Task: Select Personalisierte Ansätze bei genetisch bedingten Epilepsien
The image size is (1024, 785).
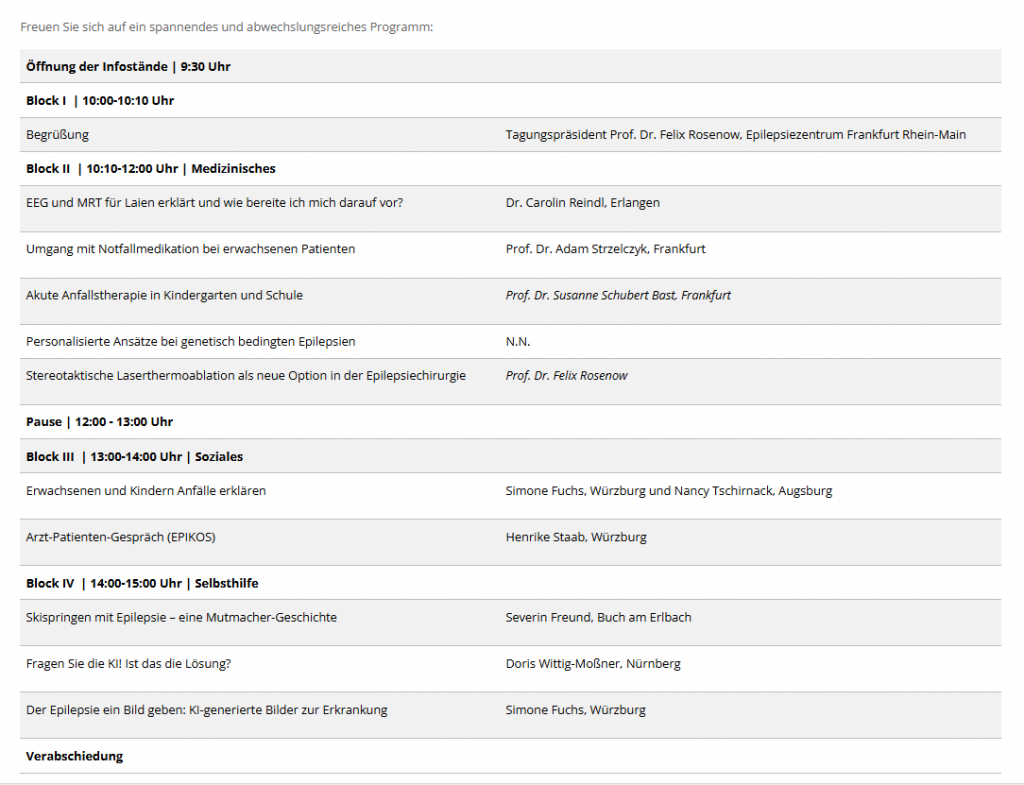Action: click(191, 342)
